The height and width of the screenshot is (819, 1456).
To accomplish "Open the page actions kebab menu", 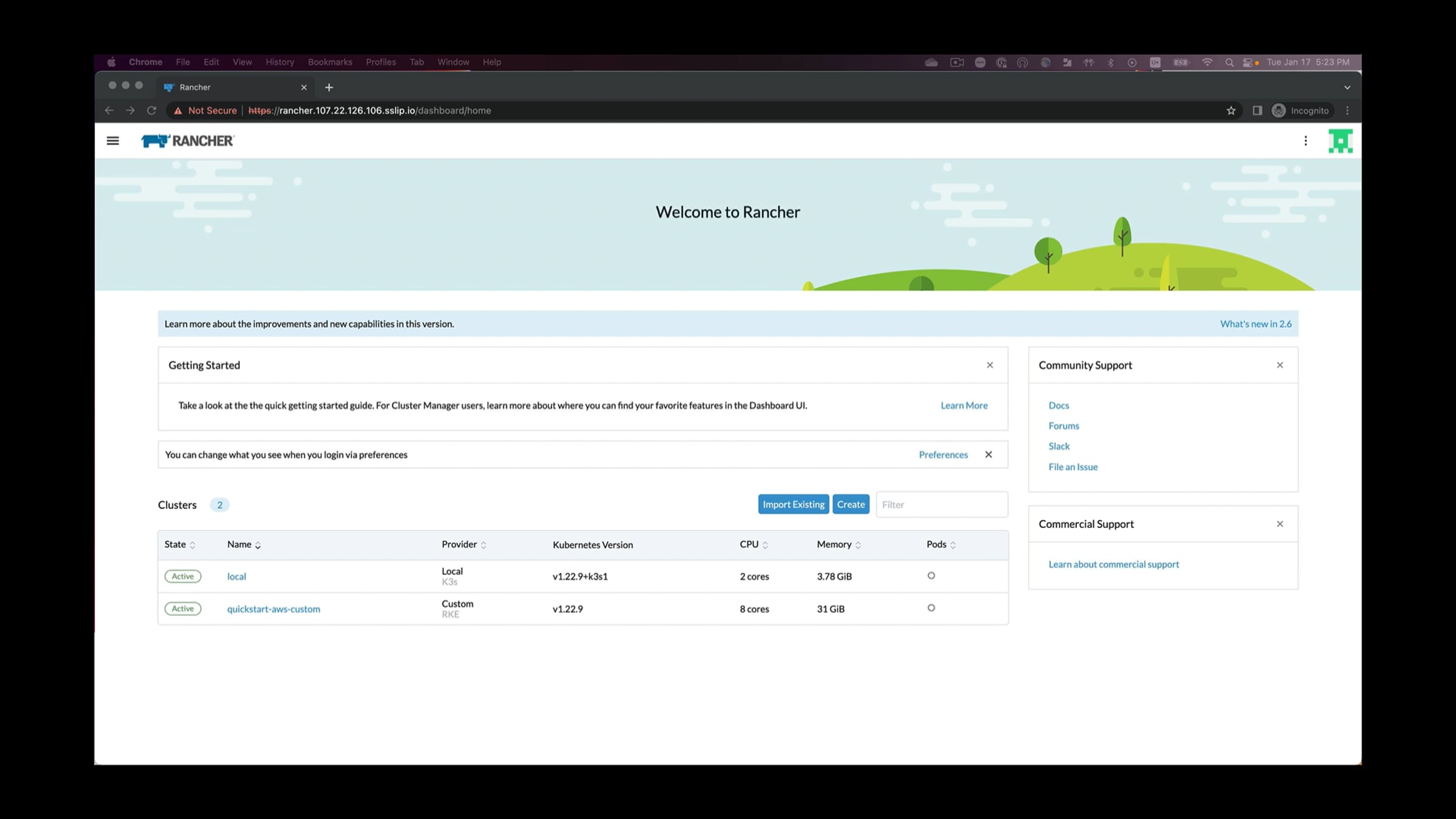I will [1306, 141].
